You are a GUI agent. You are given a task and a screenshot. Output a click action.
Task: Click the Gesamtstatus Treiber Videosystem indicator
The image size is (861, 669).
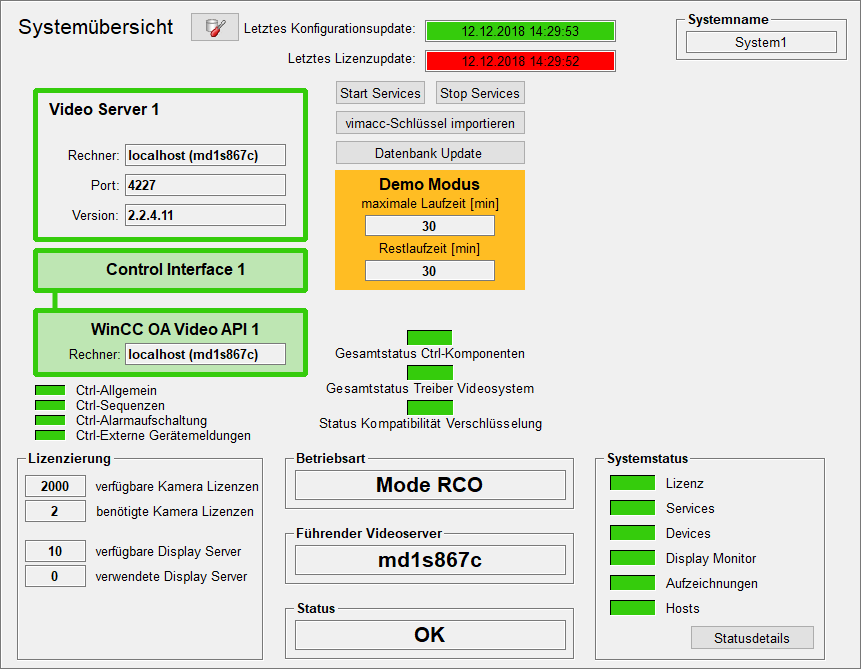click(429, 372)
